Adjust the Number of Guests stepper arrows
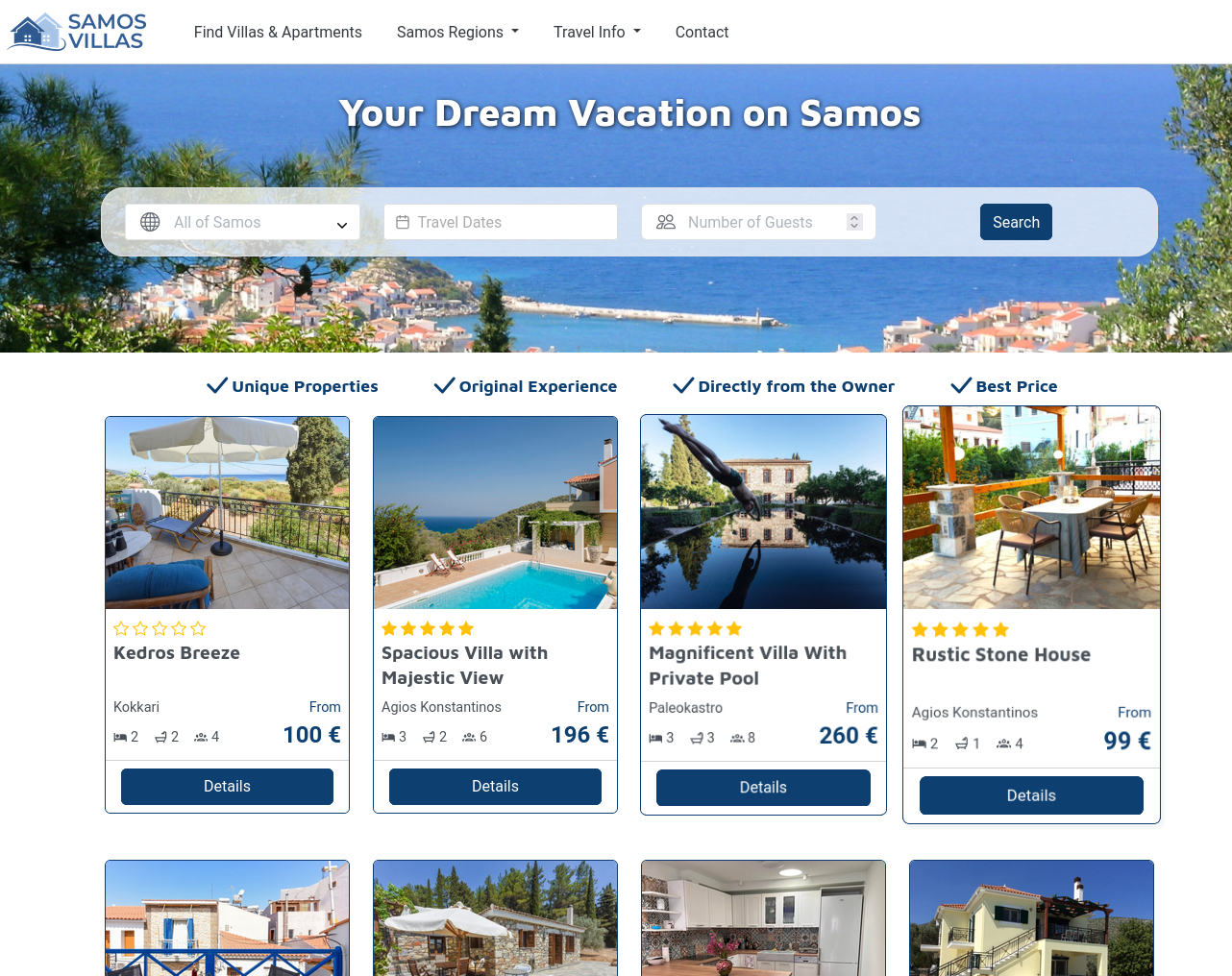 tap(854, 222)
